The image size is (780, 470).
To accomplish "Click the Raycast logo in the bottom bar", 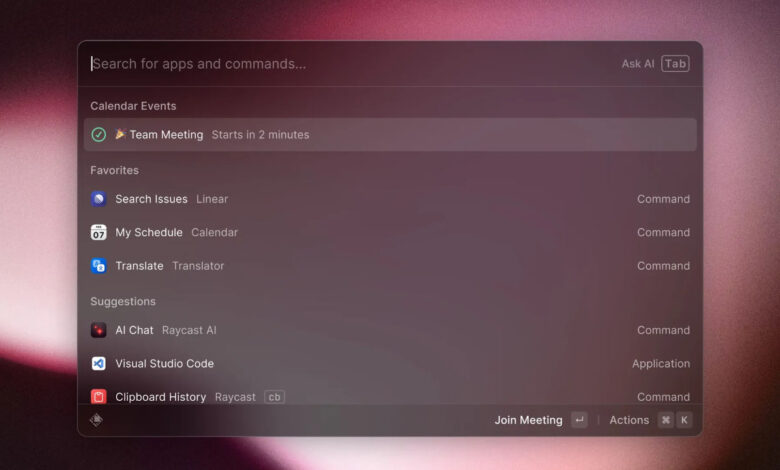I will pos(97,420).
